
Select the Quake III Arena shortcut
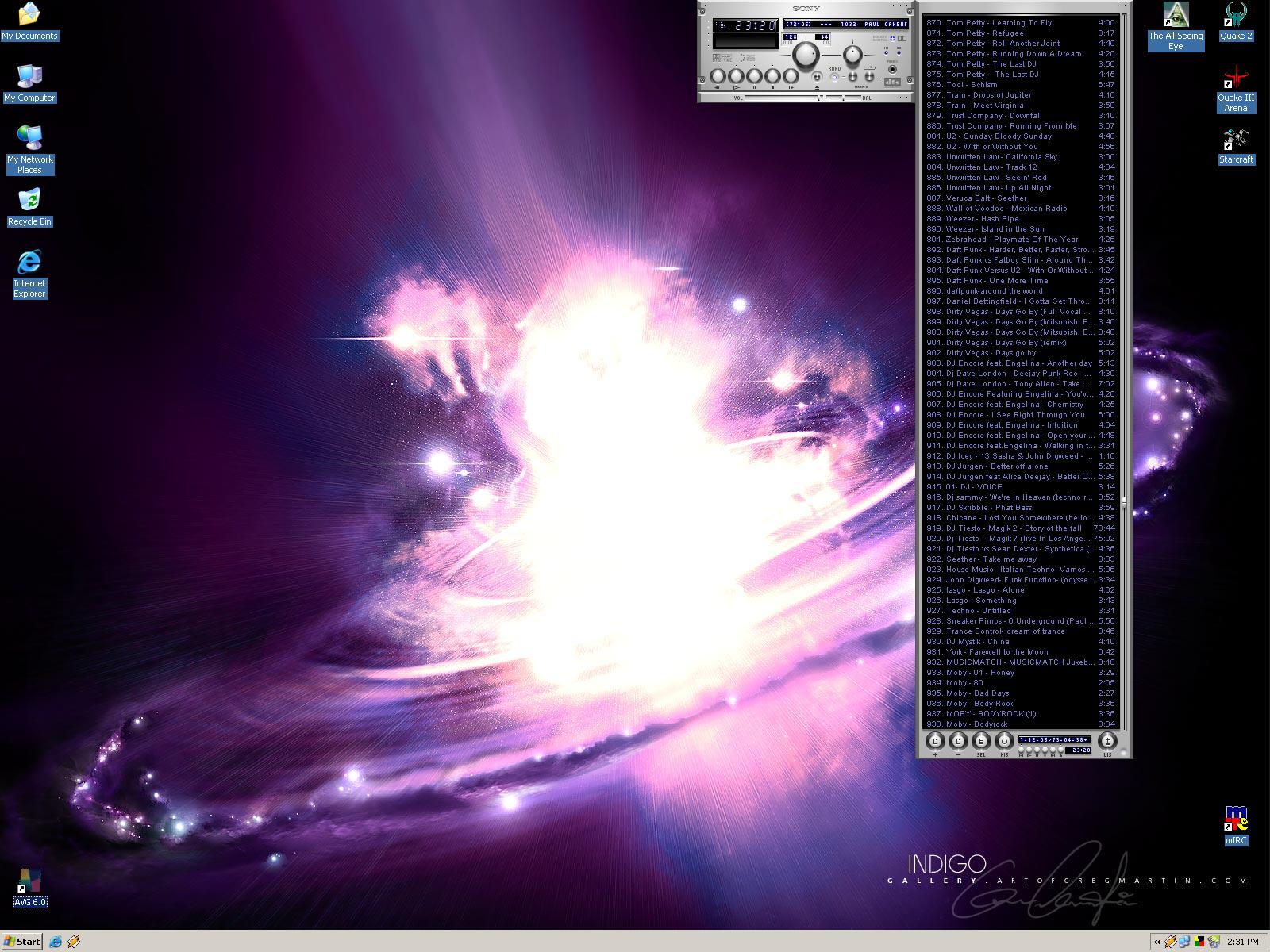click(x=1236, y=89)
